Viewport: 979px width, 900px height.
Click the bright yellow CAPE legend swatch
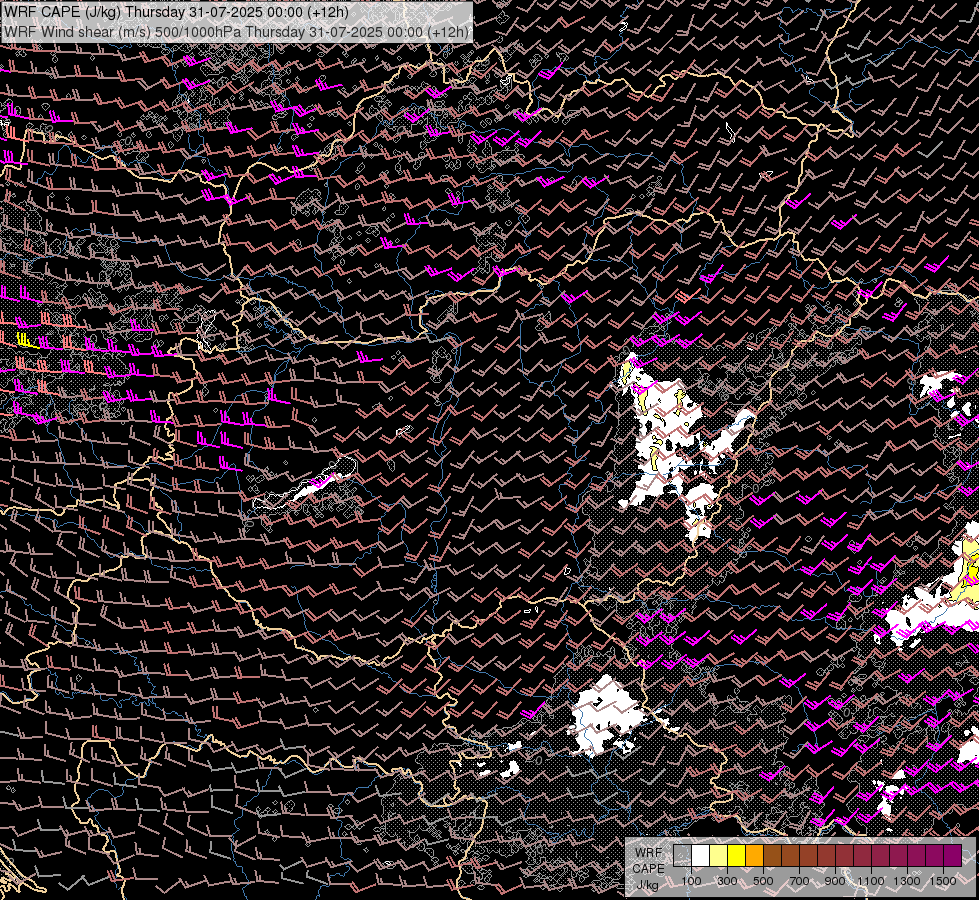pos(737,856)
